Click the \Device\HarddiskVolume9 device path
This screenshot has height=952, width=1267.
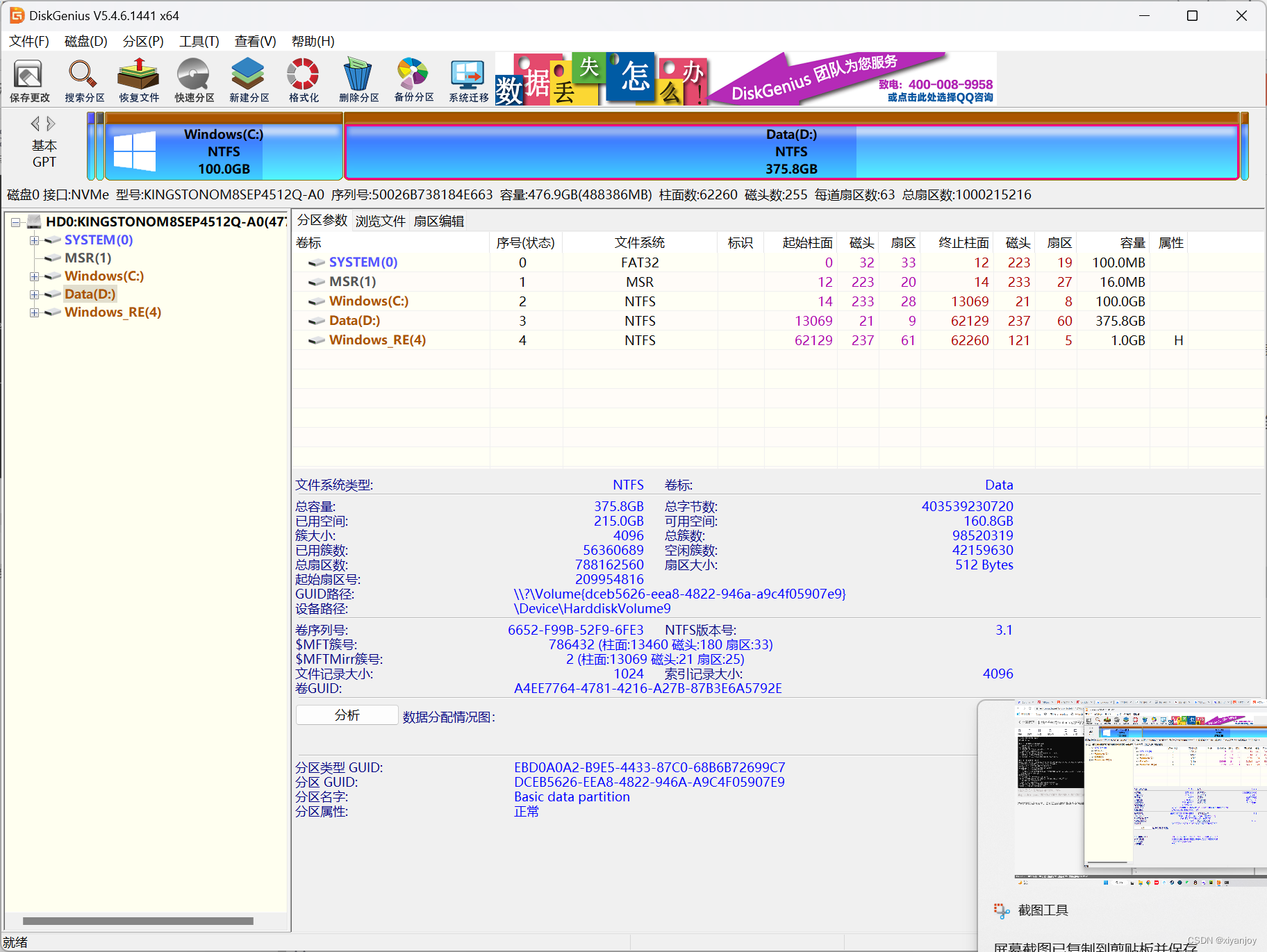[x=593, y=608]
